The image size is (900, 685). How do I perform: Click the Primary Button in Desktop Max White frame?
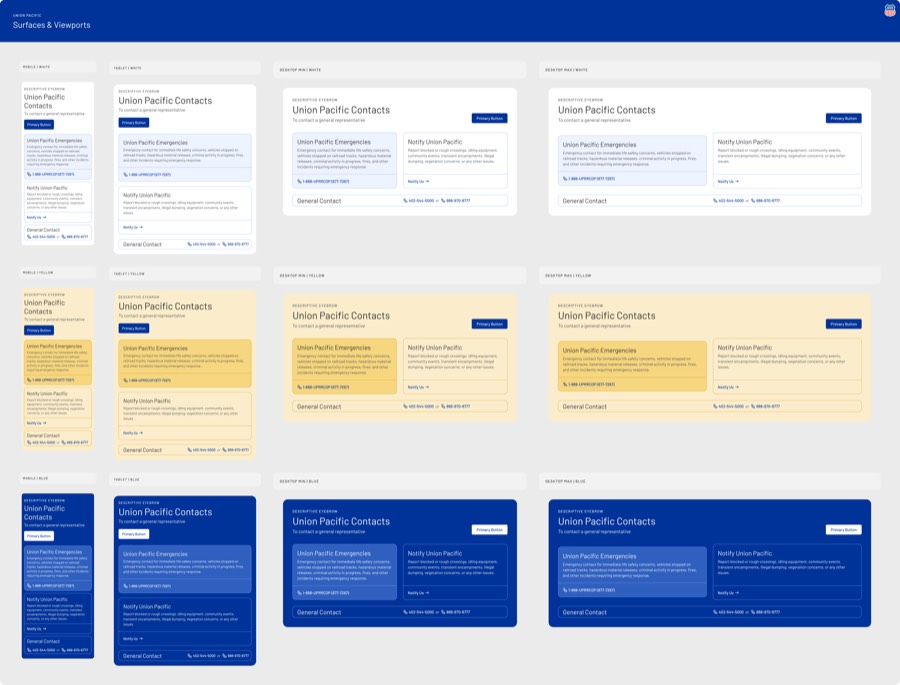[x=844, y=118]
